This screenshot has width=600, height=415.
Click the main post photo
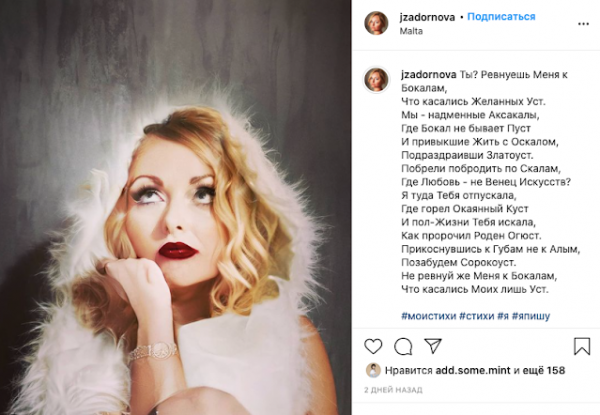pos(176,207)
